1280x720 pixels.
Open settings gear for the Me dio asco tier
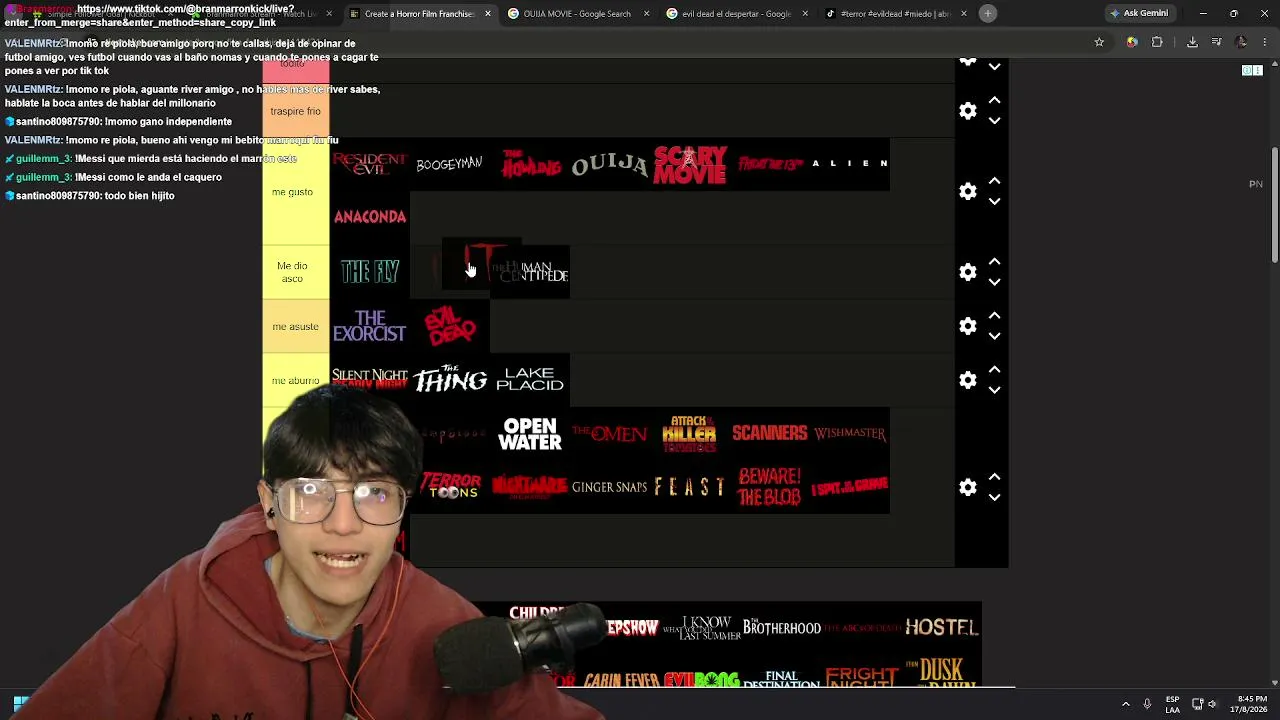pyautogui.click(x=967, y=272)
